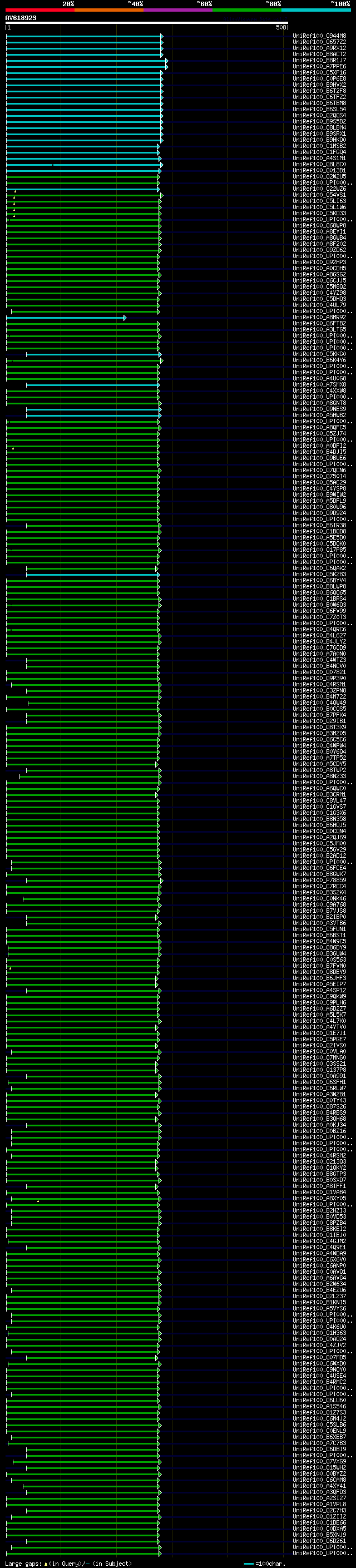Image resolution: width=356 pixels, height=1568 pixels.
Task: Select hit label UniRef100_A3VTB6
Action: tap(319, 923)
